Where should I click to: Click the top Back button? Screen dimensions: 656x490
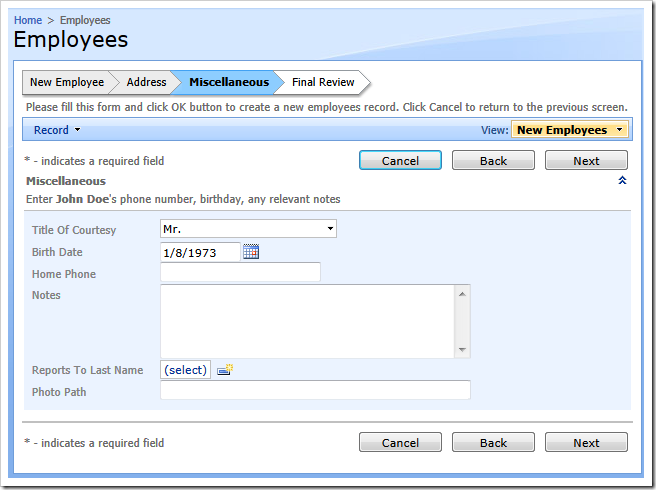tap(493, 160)
